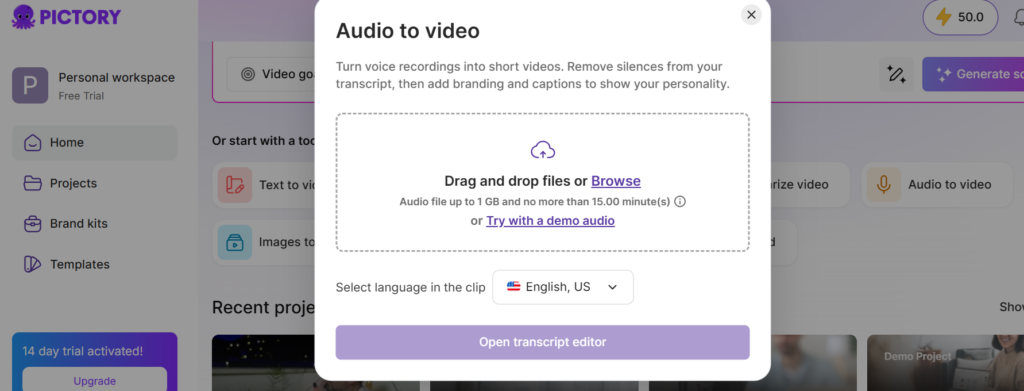Click the Generate button with sparkles
This screenshot has height=391, width=1024.
click(x=973, y=74)
